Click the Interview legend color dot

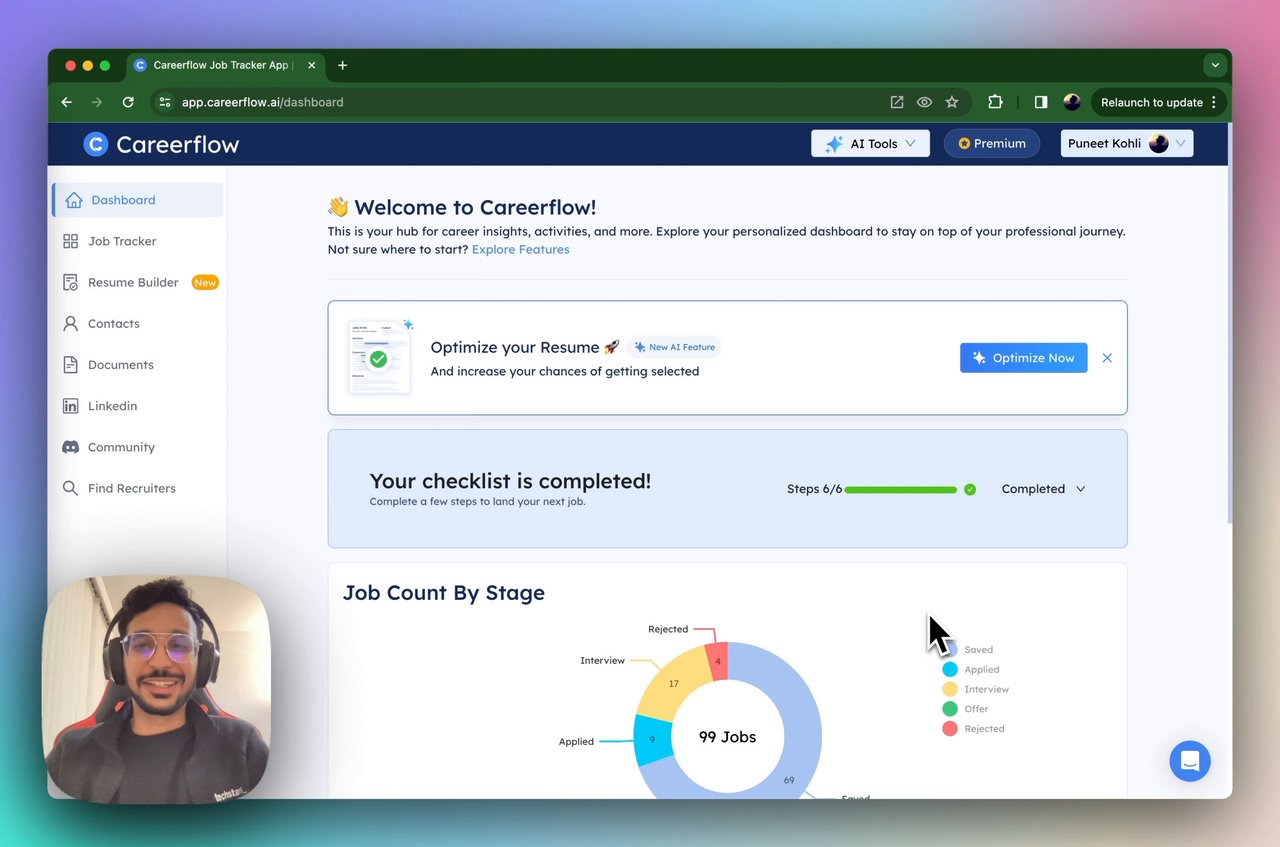click(950, 689)
